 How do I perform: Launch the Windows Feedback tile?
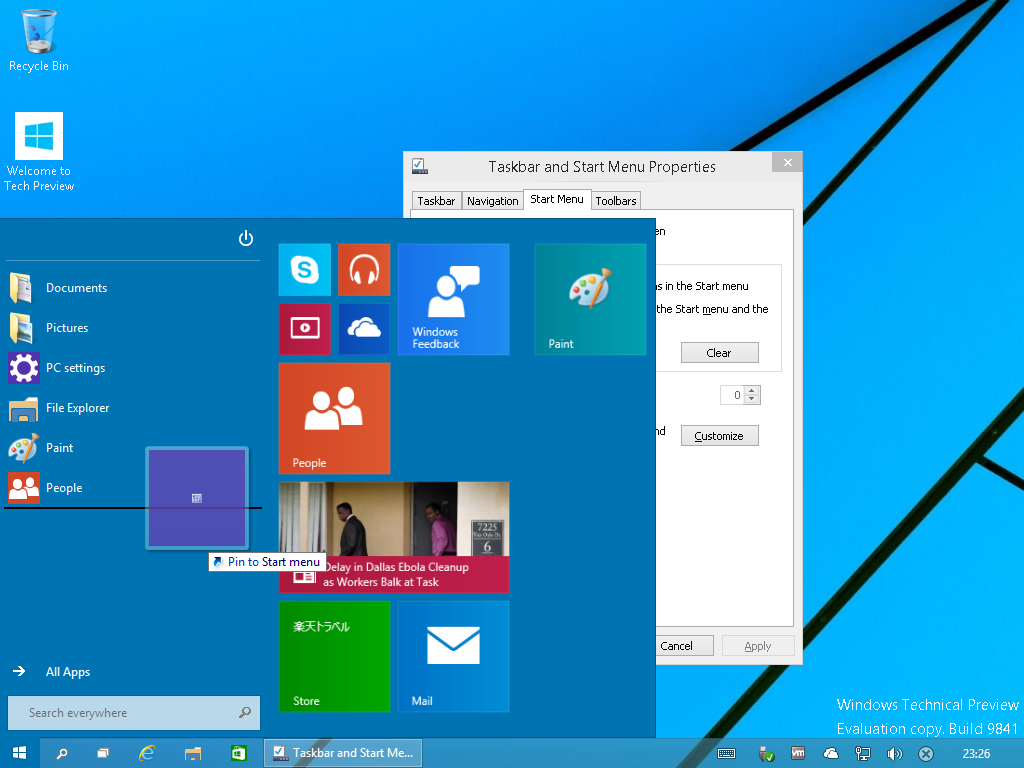click(x=453, y=299)
